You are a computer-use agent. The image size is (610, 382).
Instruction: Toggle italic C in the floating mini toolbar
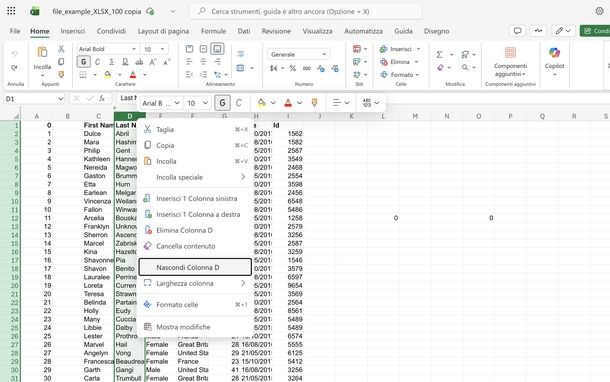238,103
